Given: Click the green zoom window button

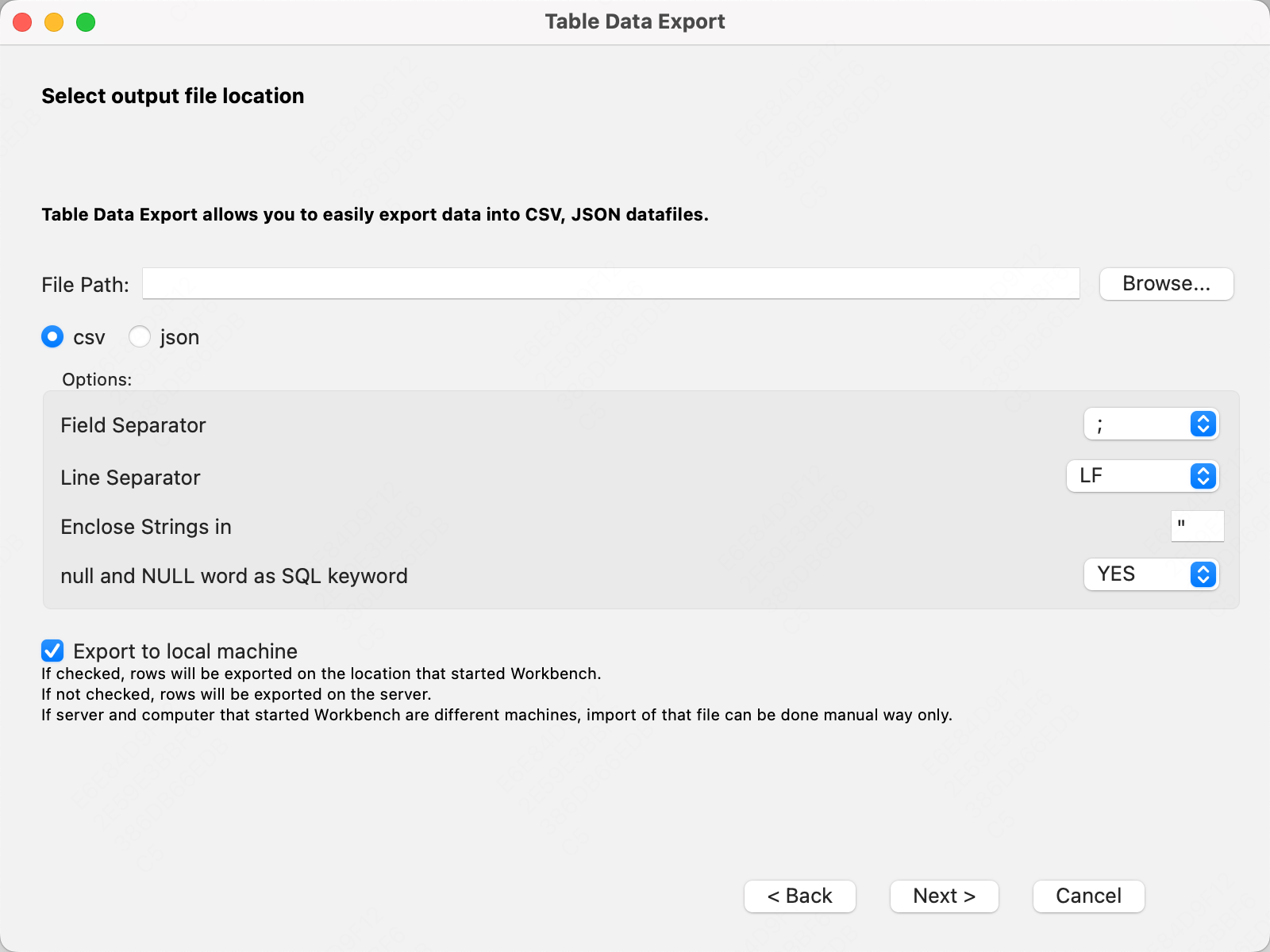Looking at the screenshot, I should (85, 22).
